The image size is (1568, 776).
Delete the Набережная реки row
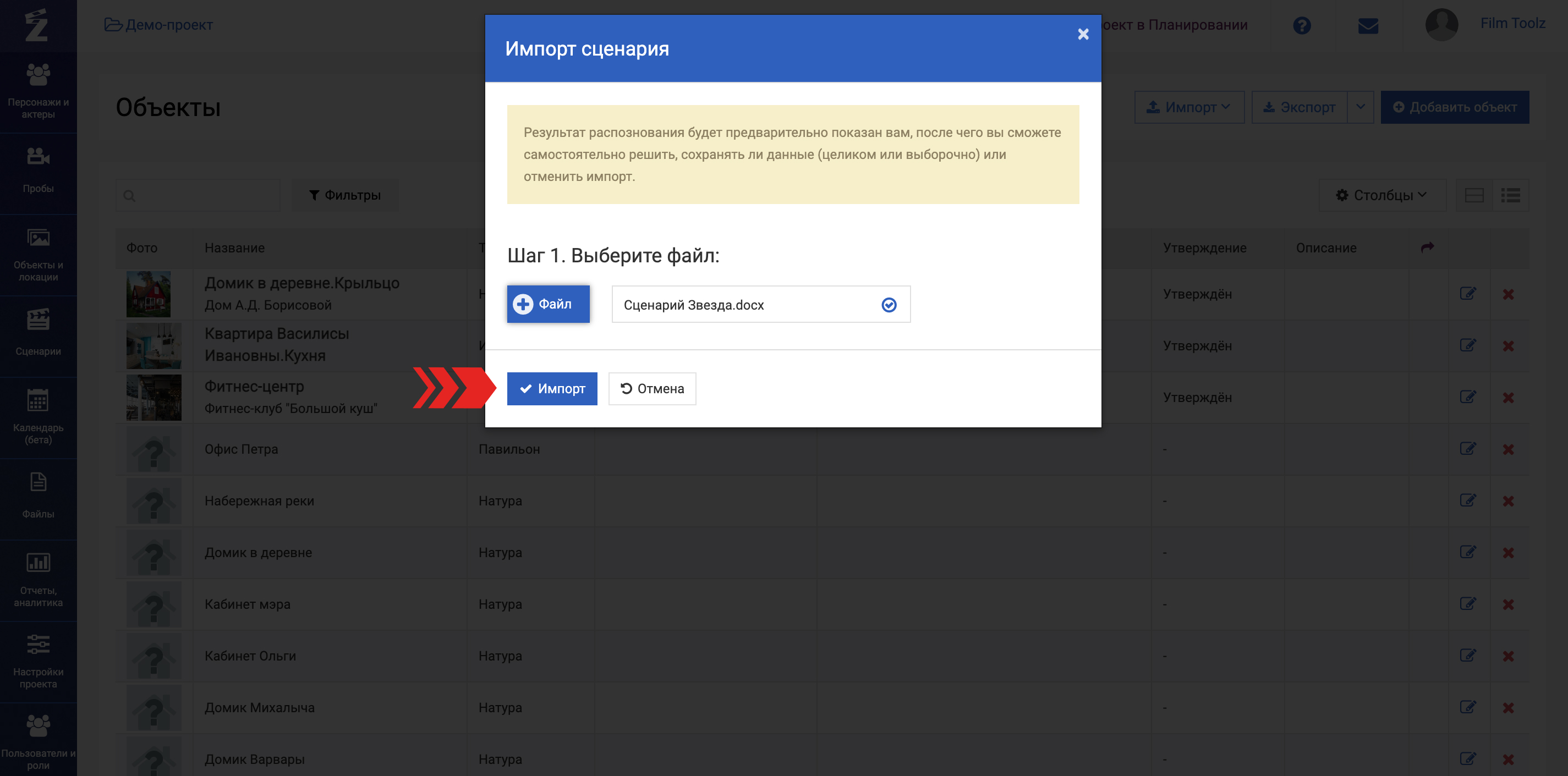click(x=1507, y=501)
